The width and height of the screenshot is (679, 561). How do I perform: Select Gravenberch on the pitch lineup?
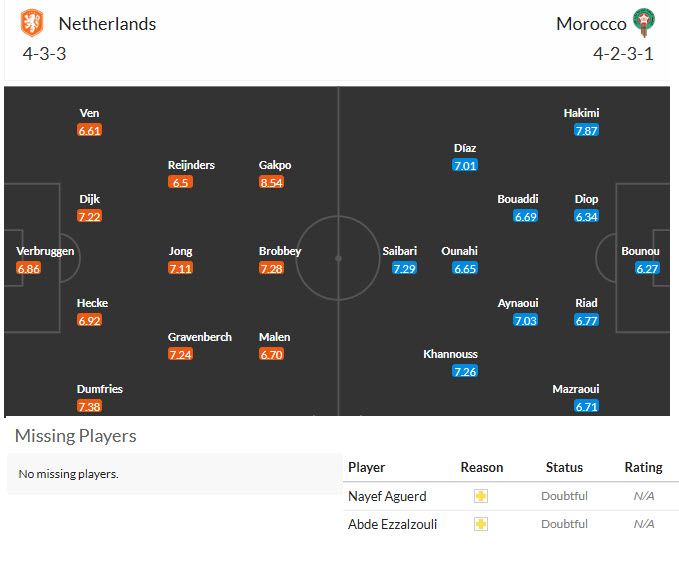200,337
